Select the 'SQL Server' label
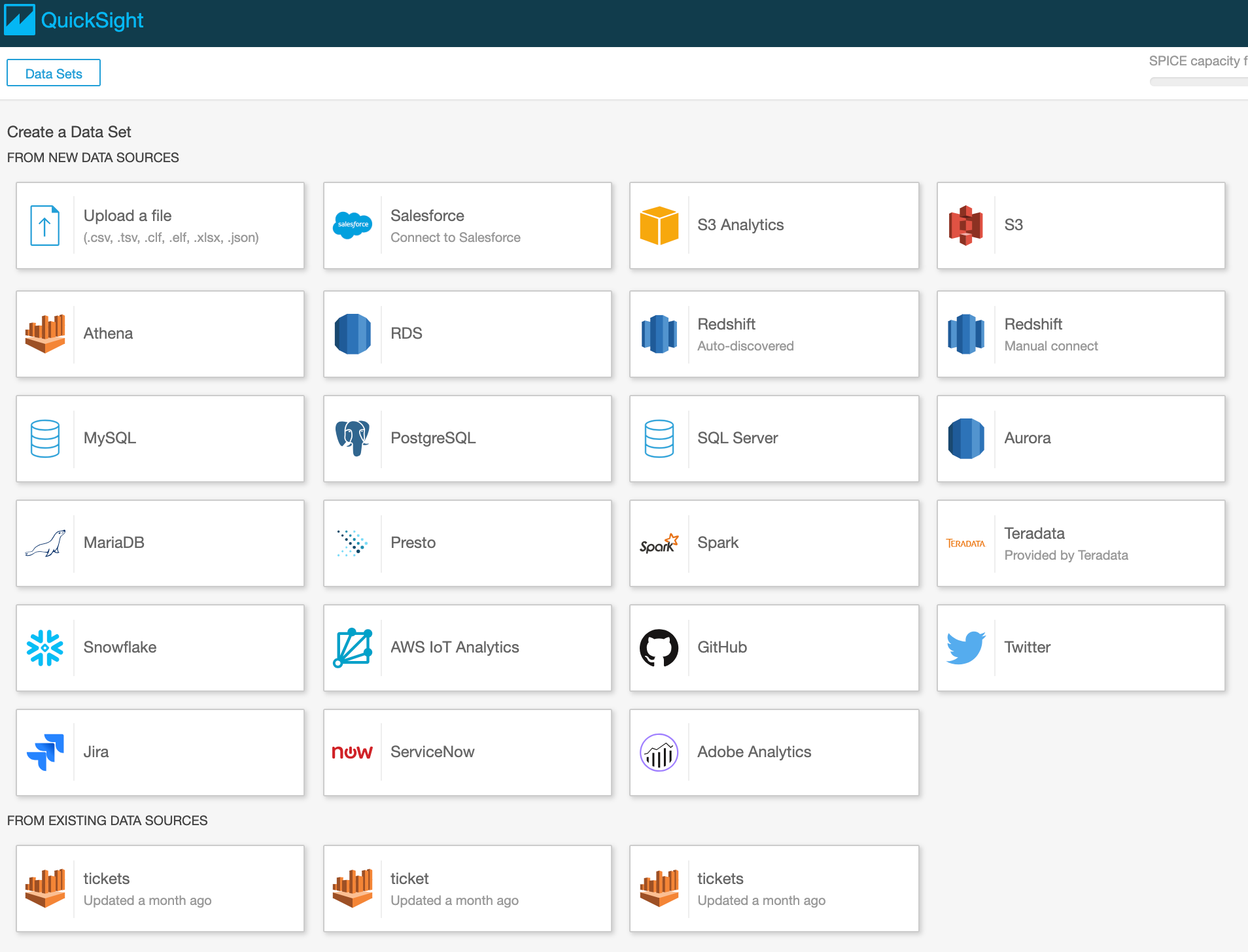1248x952 pixels. coord(738,438)
